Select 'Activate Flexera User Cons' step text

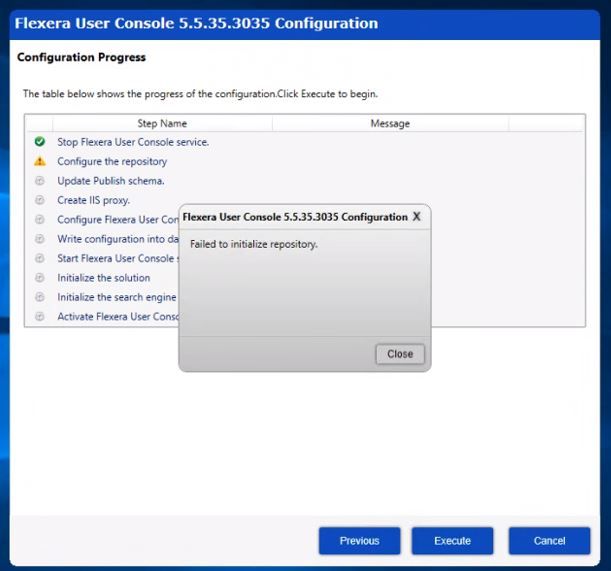click(118, 316)
